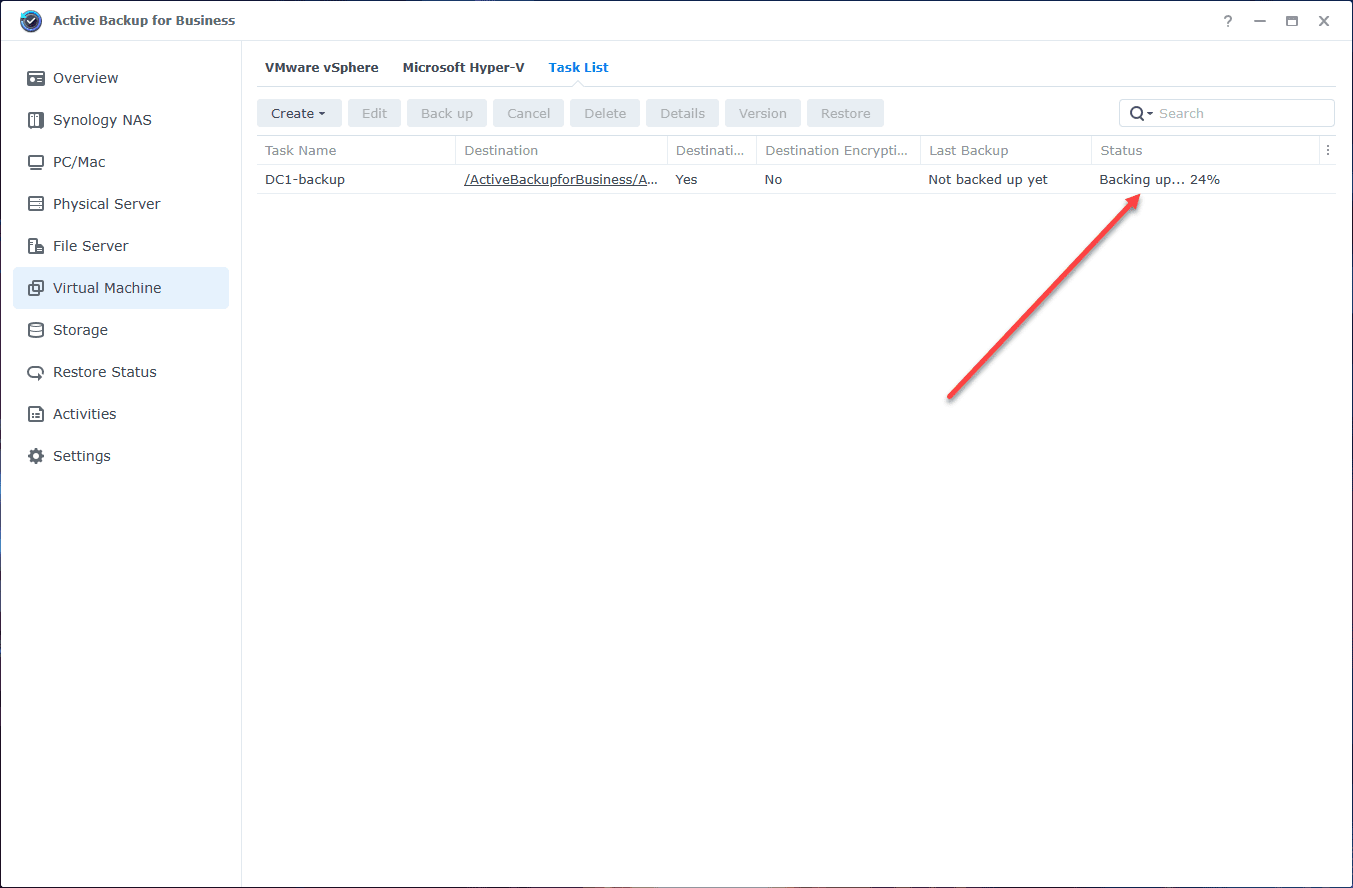1353x888 pixels.
Task: Select Virtual Machine in the sidebar
Action: [x=121, y=288]
